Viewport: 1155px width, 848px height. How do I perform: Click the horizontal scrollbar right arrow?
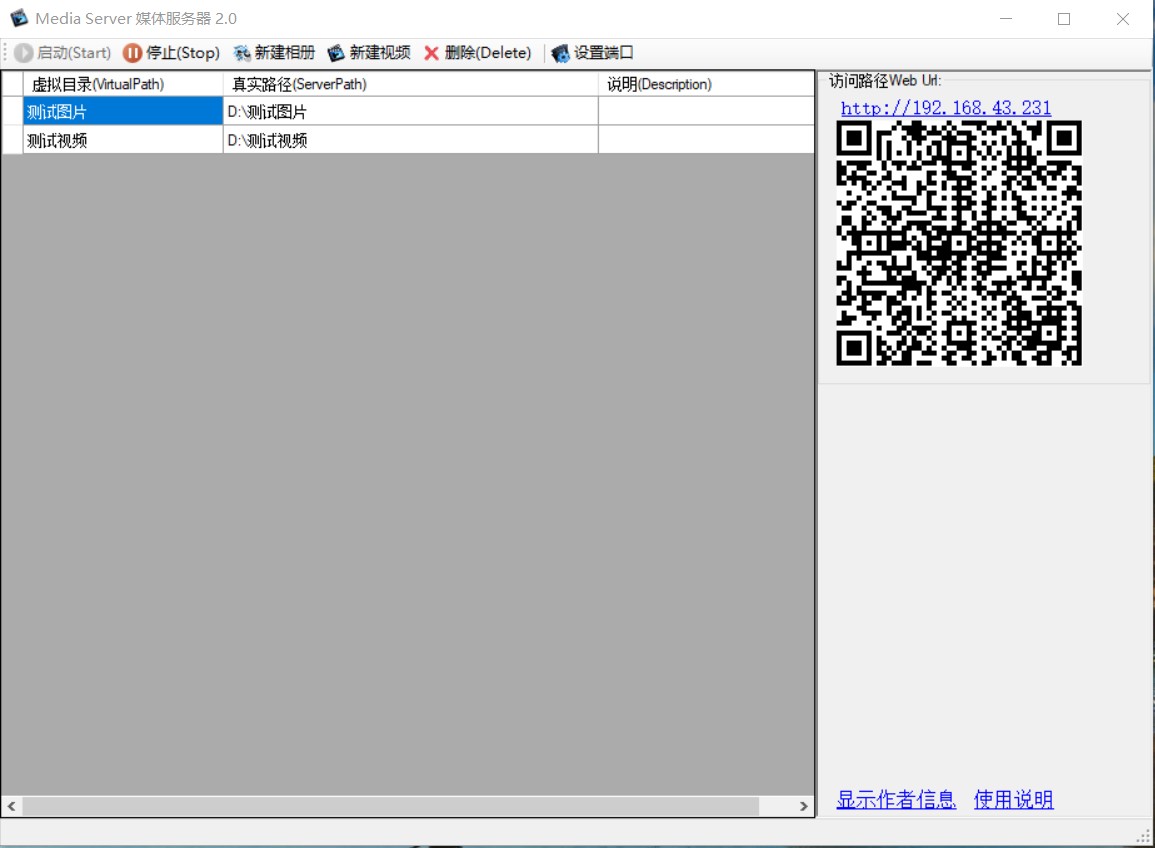[x=803, y=806]
